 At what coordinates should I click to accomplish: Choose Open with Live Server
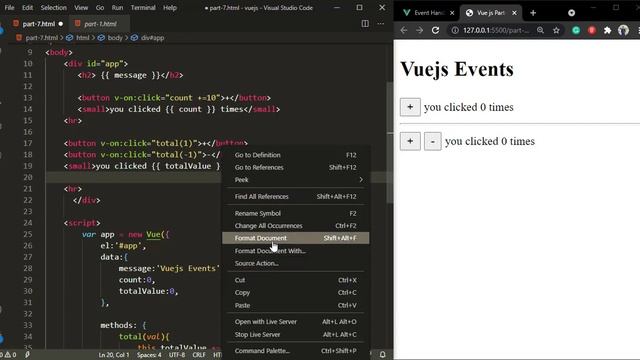296,322
